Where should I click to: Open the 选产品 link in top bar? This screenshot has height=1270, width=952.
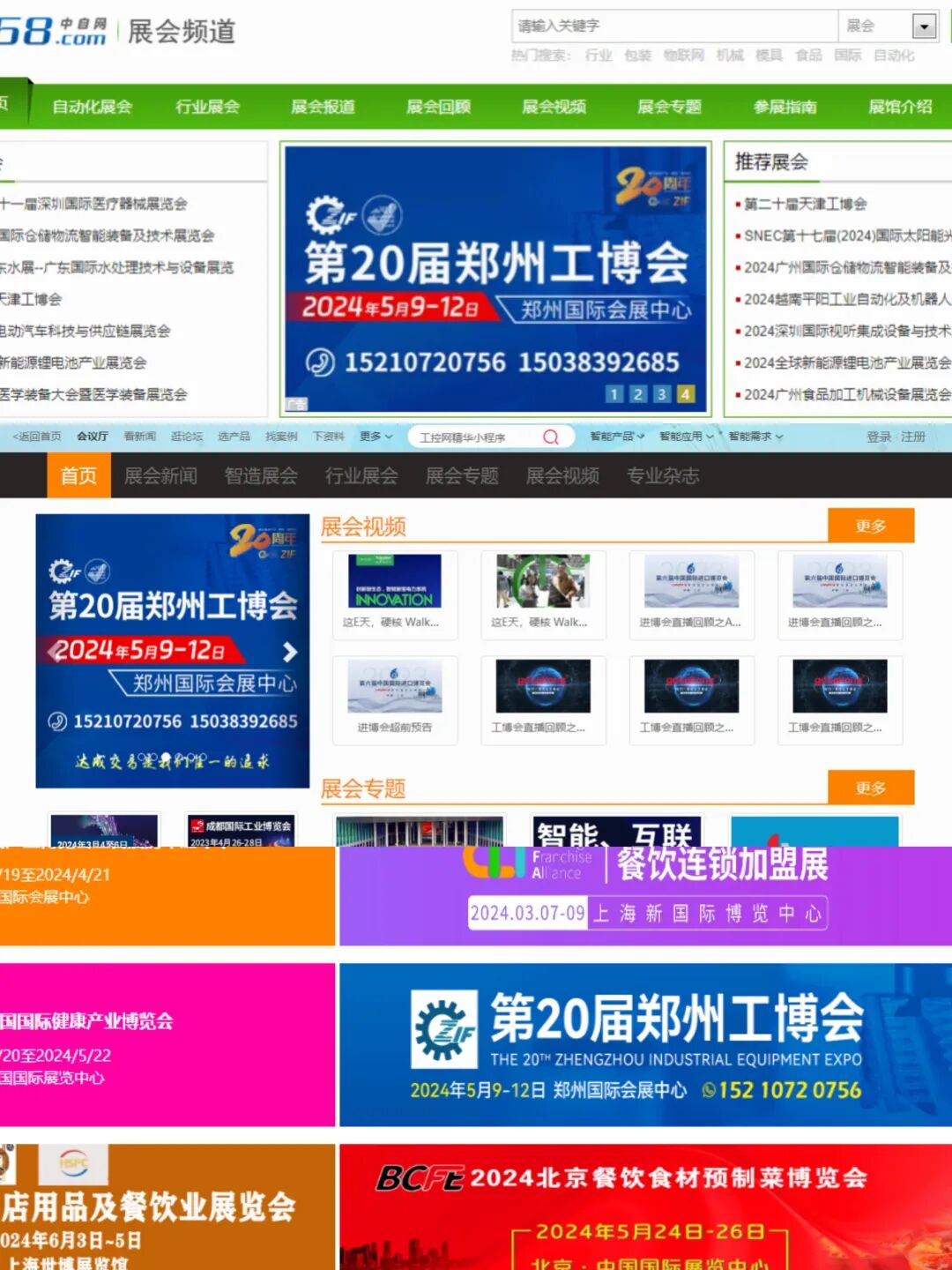[x=234, y=437]
